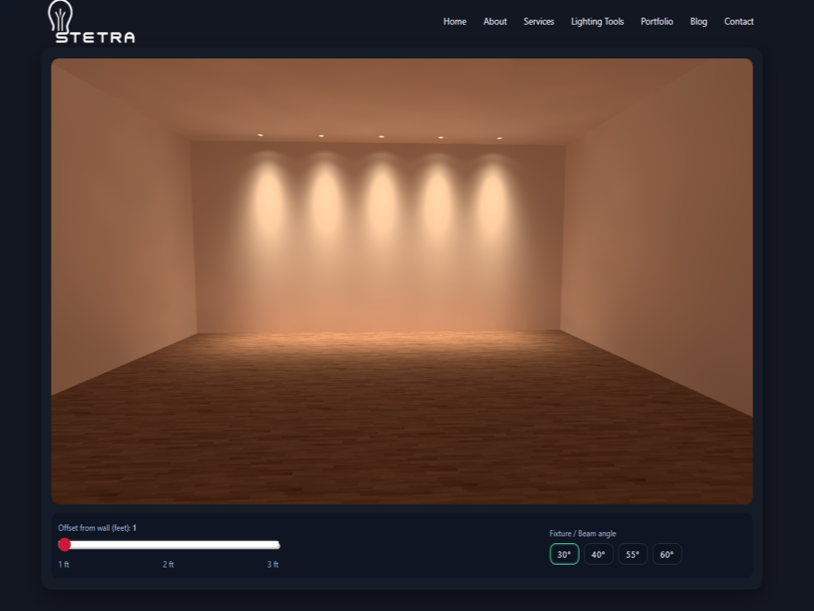This screenshot has width=814, height=611.
Task: Click the 1 ft tick label
Action: pos(63,564)
